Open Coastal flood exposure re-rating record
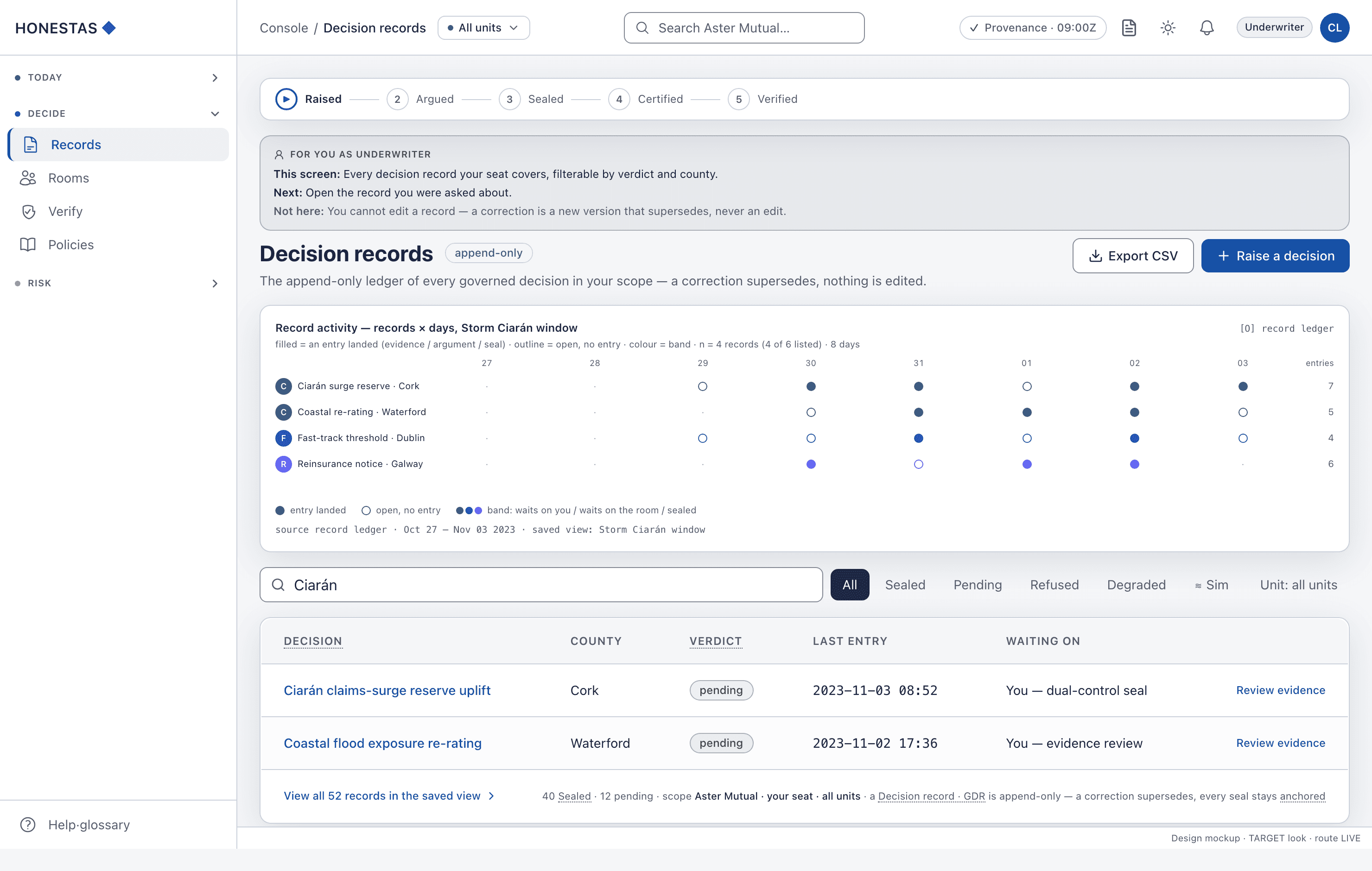 382,744
